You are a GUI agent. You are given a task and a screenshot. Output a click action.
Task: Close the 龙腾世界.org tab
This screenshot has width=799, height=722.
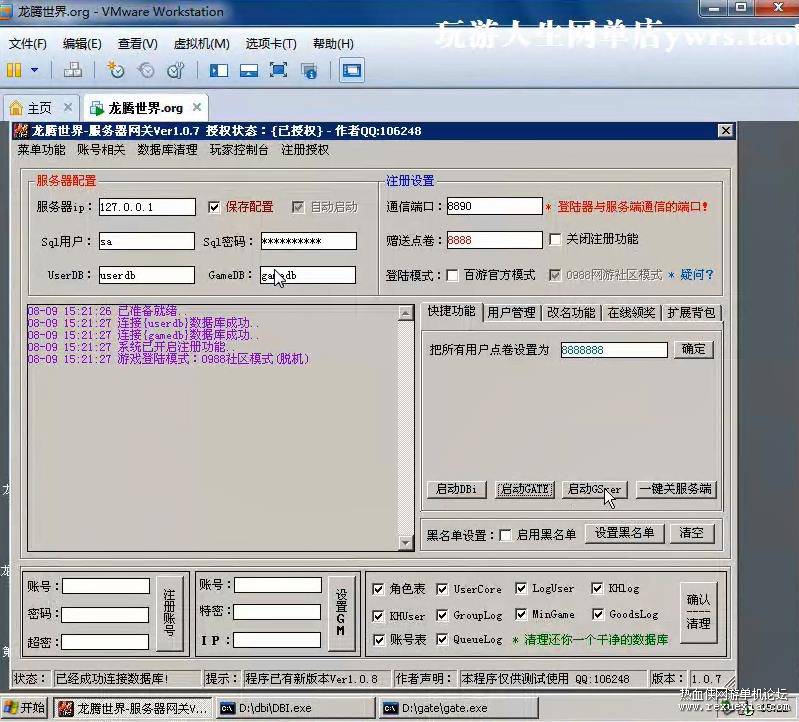(197, 108)
